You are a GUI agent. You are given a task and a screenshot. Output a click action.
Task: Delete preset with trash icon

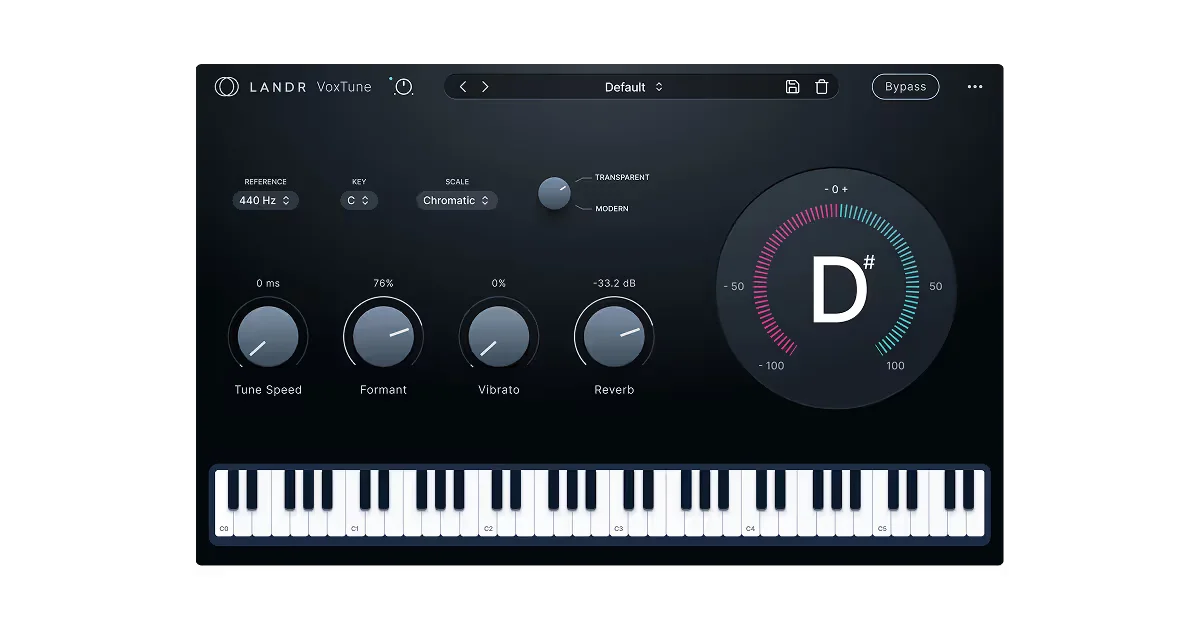click(822, 87)
